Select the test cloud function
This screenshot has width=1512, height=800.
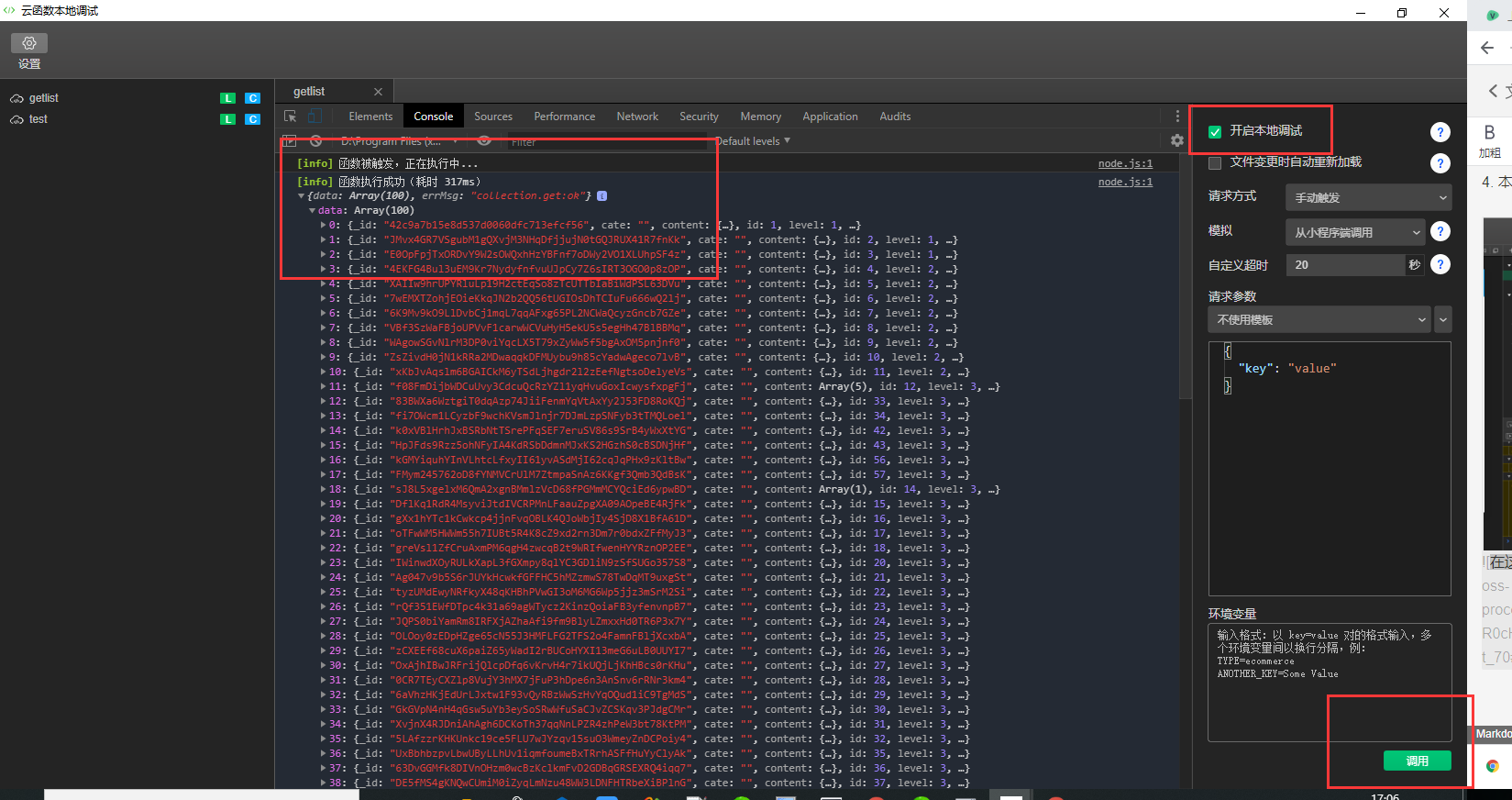pyautogui.click(x=38, y=119)
